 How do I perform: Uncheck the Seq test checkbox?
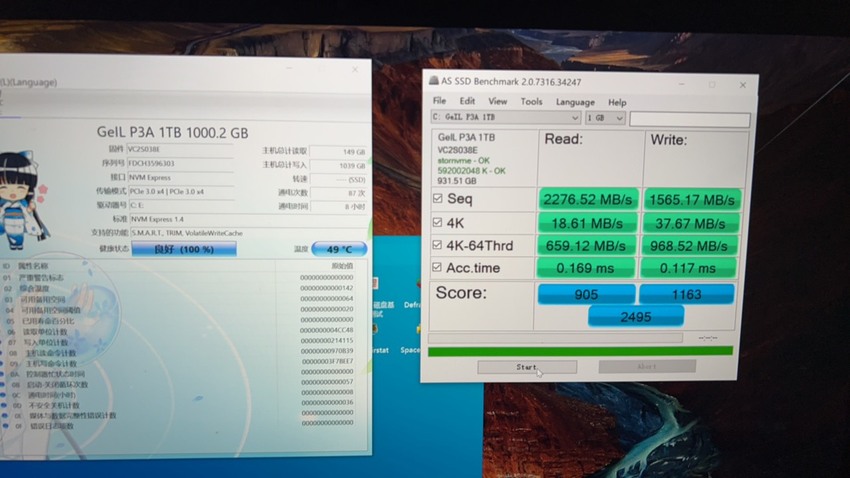438,198
